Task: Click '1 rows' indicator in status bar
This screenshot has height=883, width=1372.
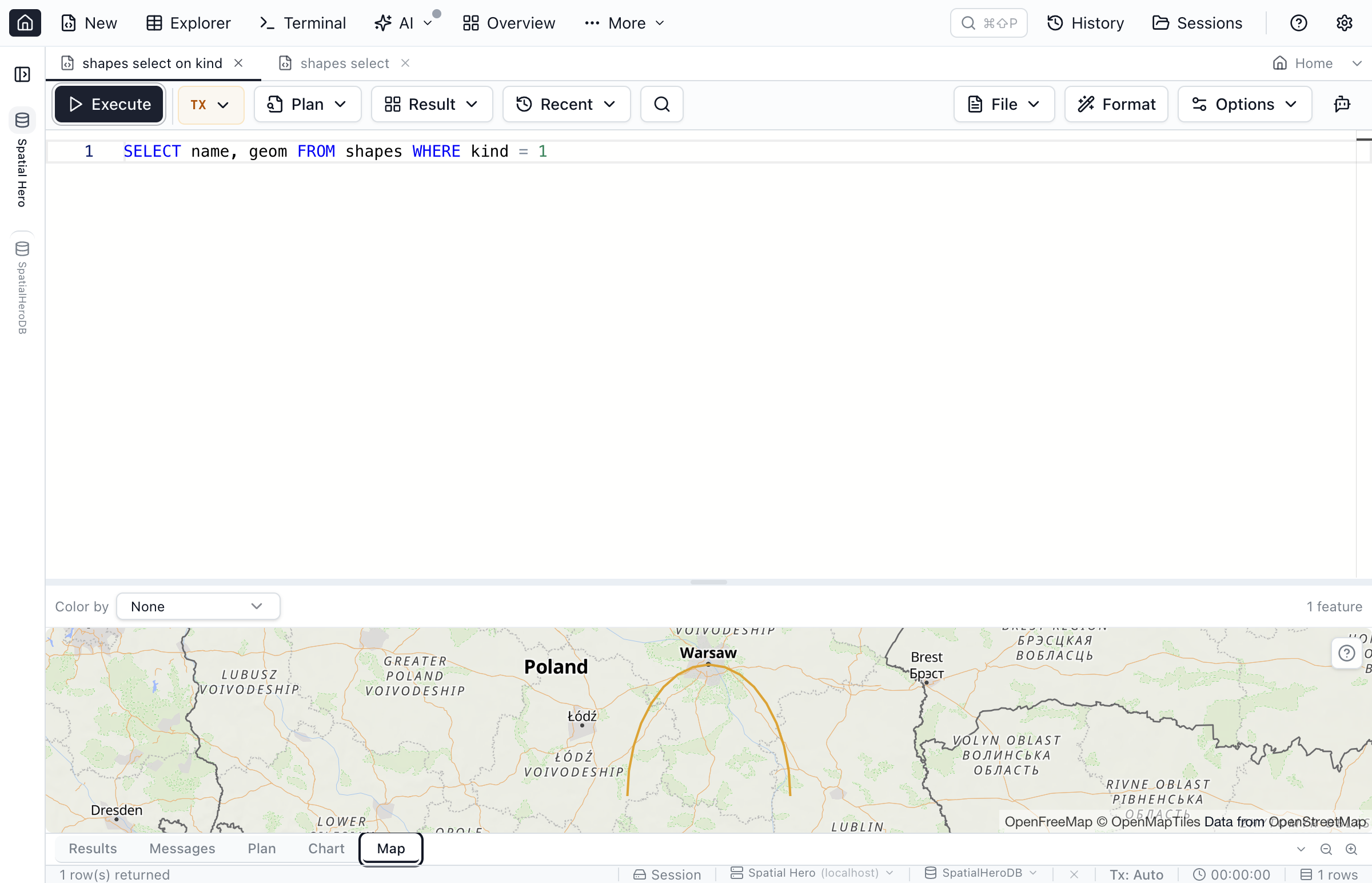Action: [x=1329, y=874]
